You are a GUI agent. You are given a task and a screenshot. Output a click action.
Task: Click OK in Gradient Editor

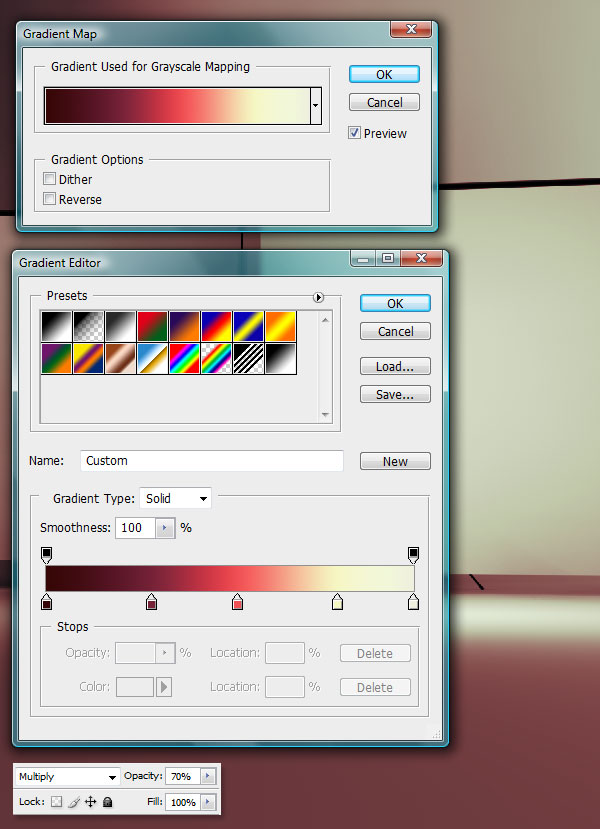tap(395, 303)
